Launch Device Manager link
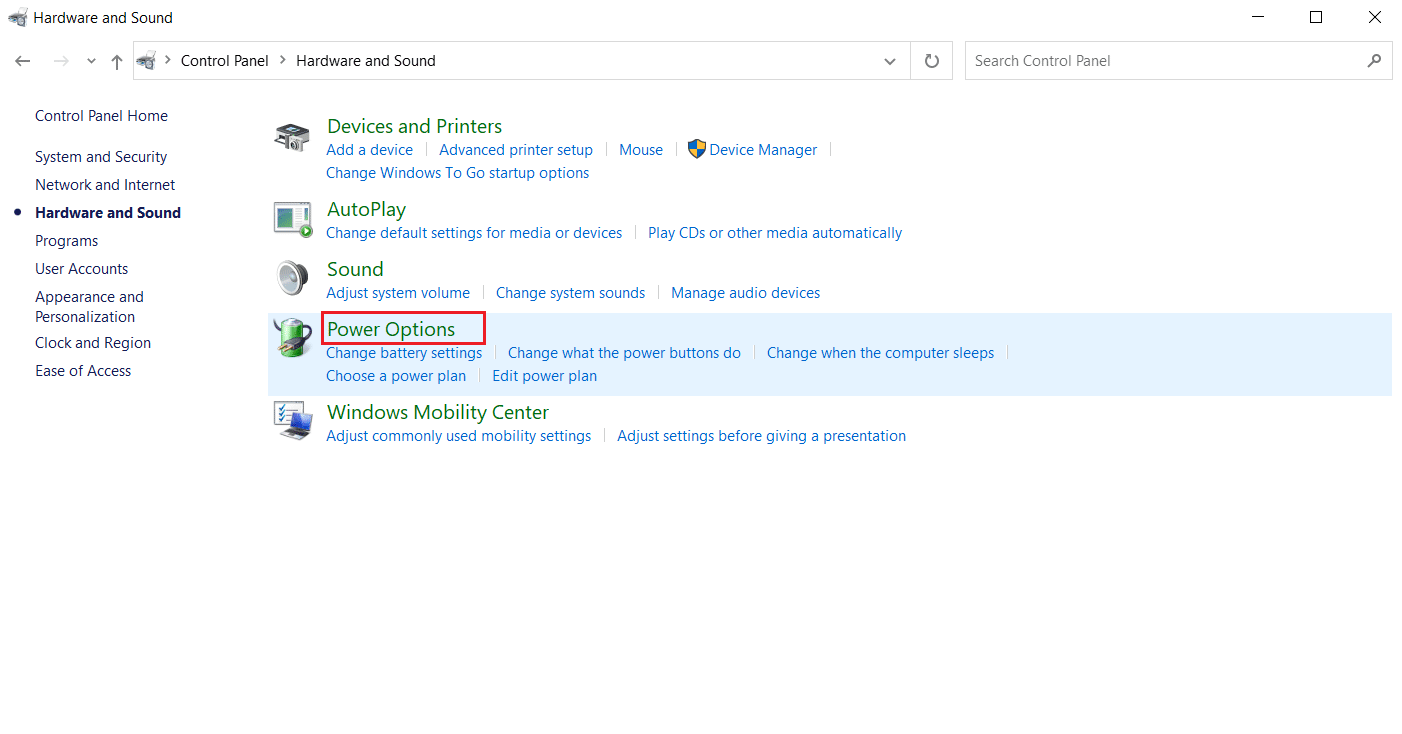Image resolution: width=1402 pixels, height=734 pixels. pos(763,150)
